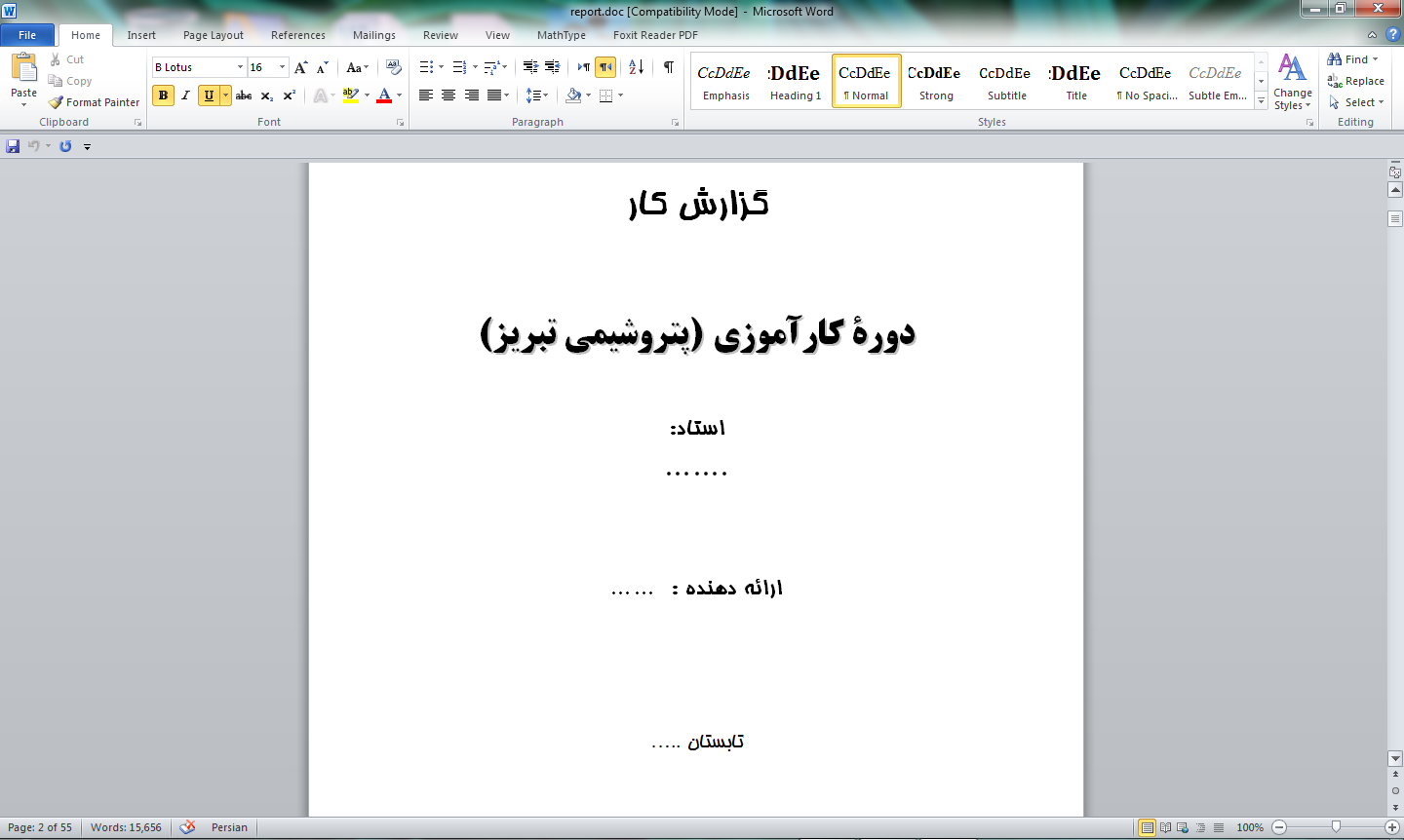1404x840 pixels.
Task: Click the zoom slider handle
Action: (1336, 827)
